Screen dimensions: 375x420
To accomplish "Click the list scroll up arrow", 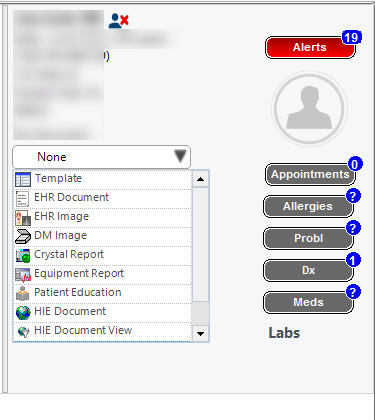I will click(201, 179).
